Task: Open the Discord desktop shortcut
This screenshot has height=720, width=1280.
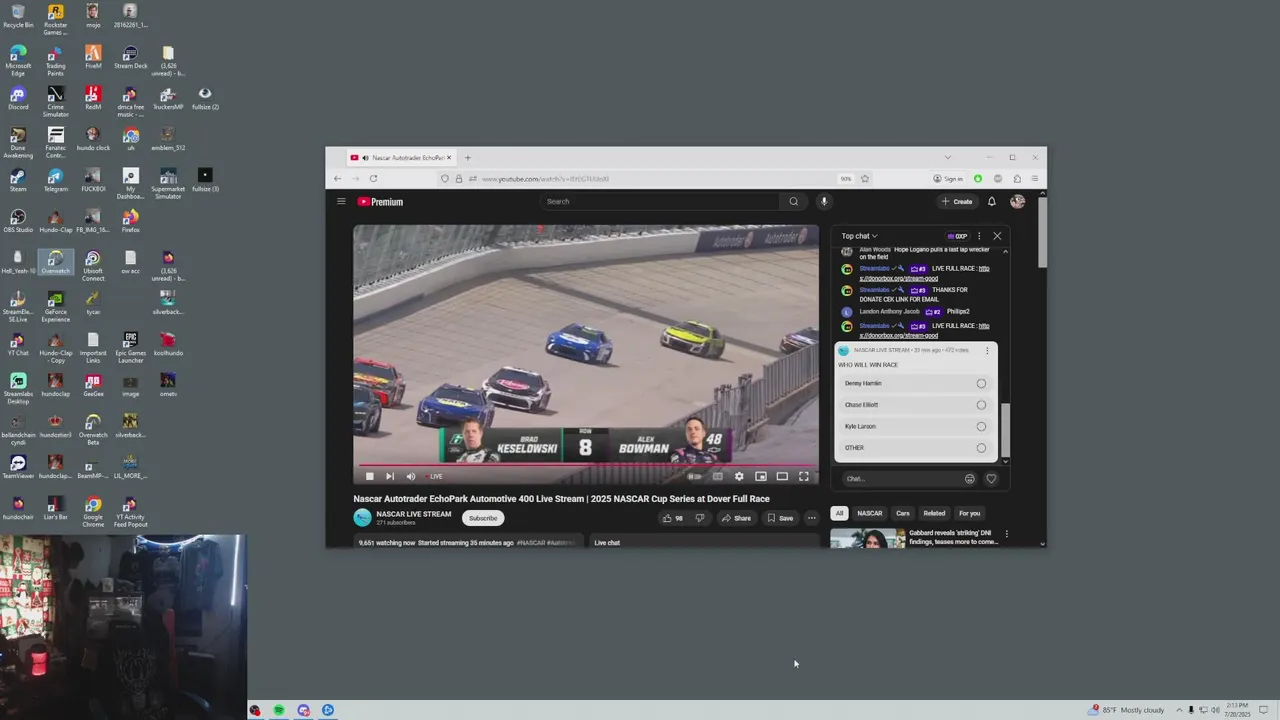Action: (18, 98)
